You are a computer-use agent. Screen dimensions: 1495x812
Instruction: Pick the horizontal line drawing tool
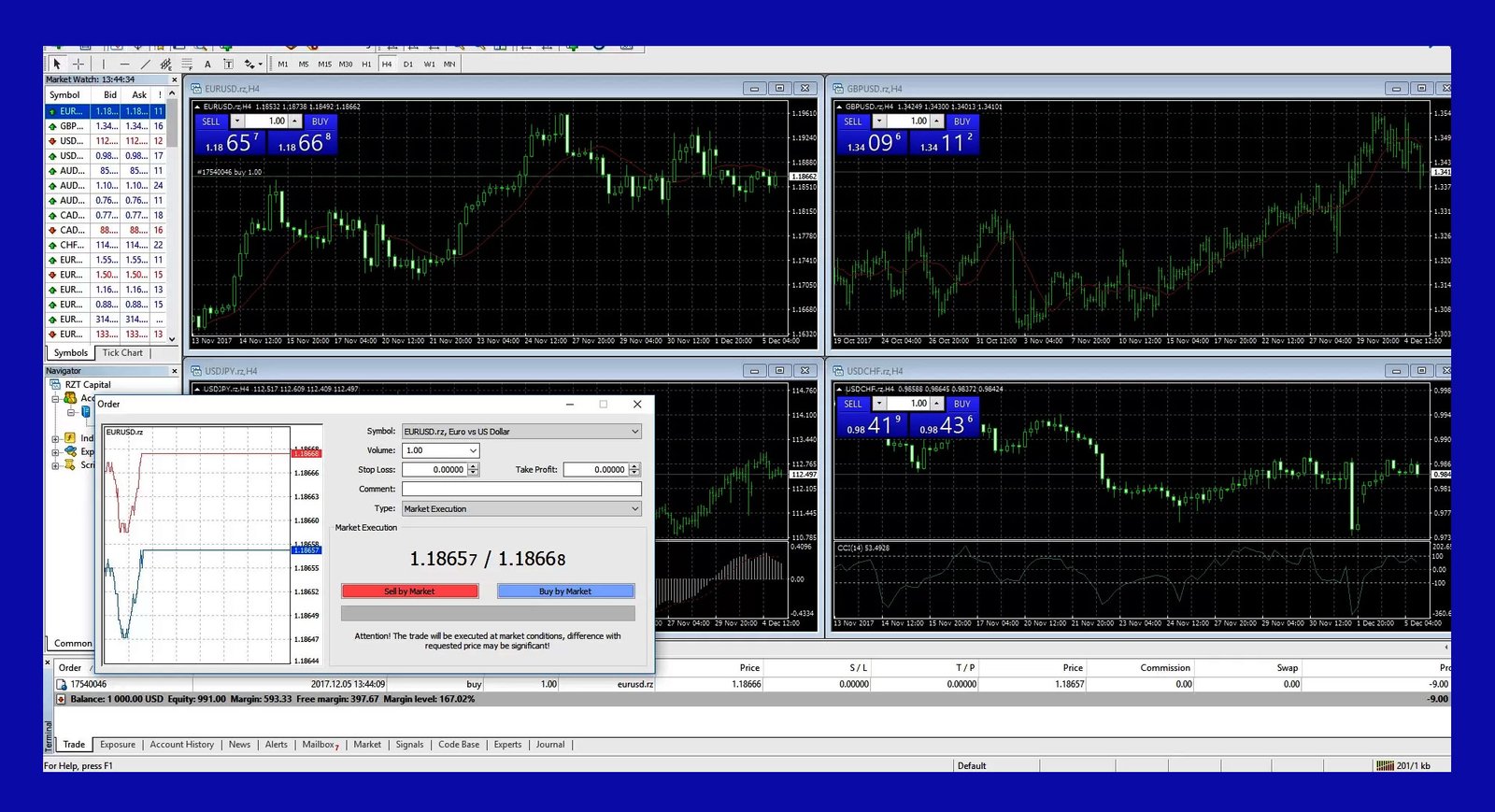click(124, 64)
